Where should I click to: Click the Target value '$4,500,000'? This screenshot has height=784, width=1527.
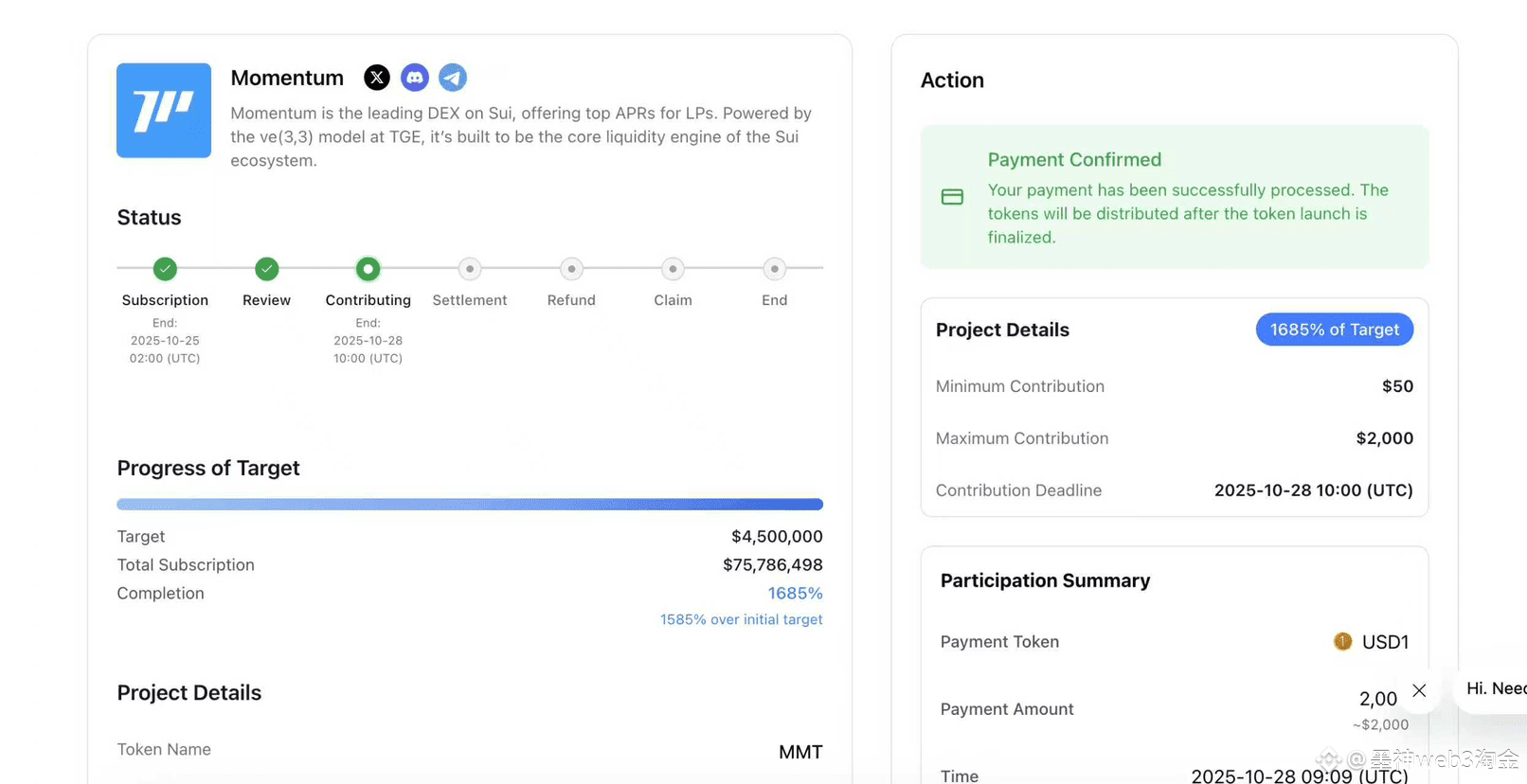[x=777, y=537]
